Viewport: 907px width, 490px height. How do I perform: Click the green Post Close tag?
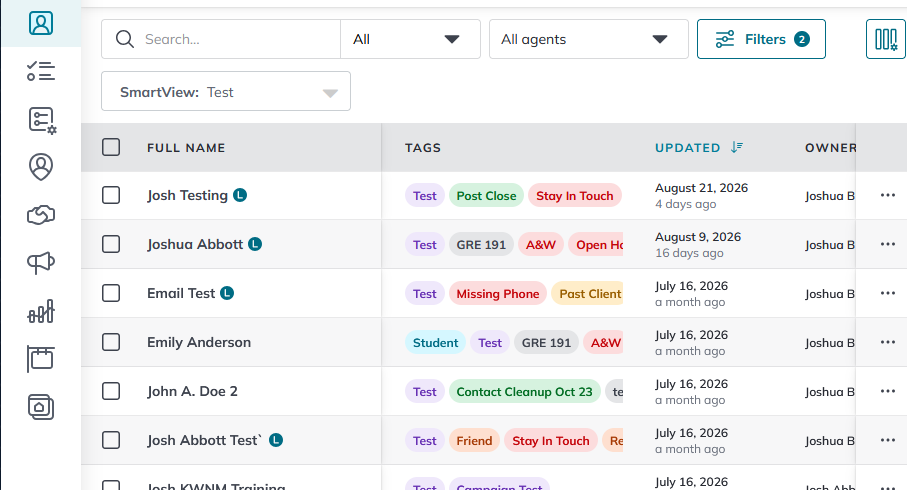[x=486, y=196]
